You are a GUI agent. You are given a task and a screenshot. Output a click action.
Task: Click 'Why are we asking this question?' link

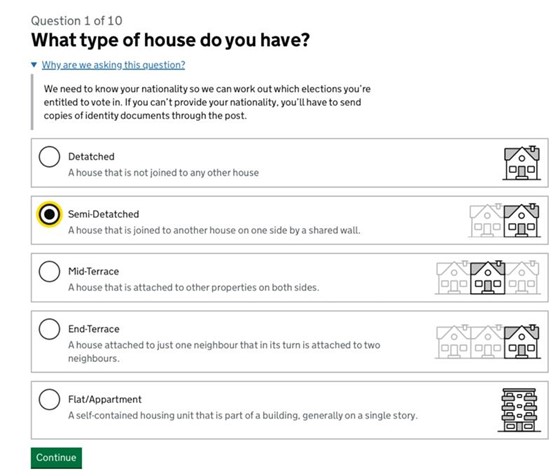click(113, 65)
